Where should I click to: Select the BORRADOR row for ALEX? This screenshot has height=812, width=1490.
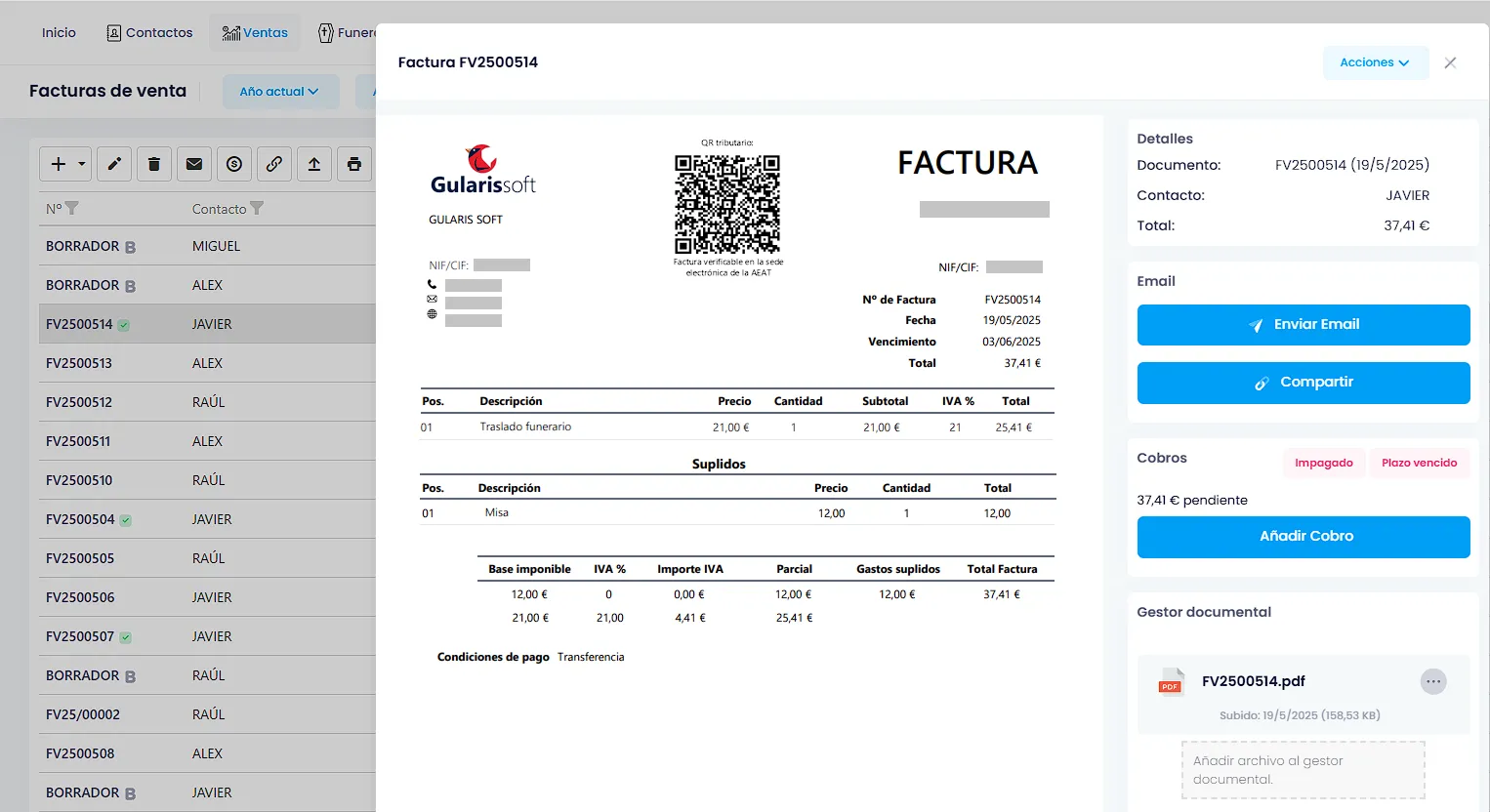tap(207, 285)
